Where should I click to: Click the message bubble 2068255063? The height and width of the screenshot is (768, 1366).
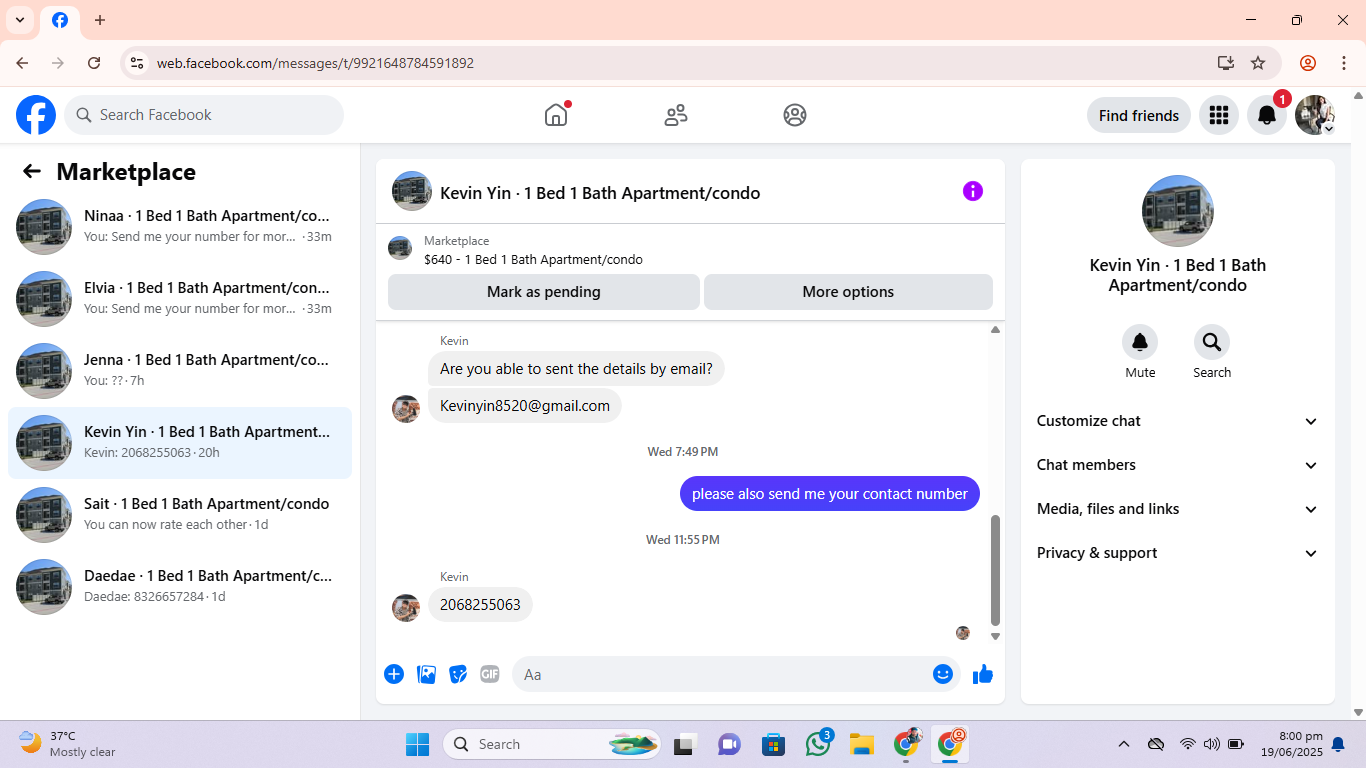click(x=480, y=604)
